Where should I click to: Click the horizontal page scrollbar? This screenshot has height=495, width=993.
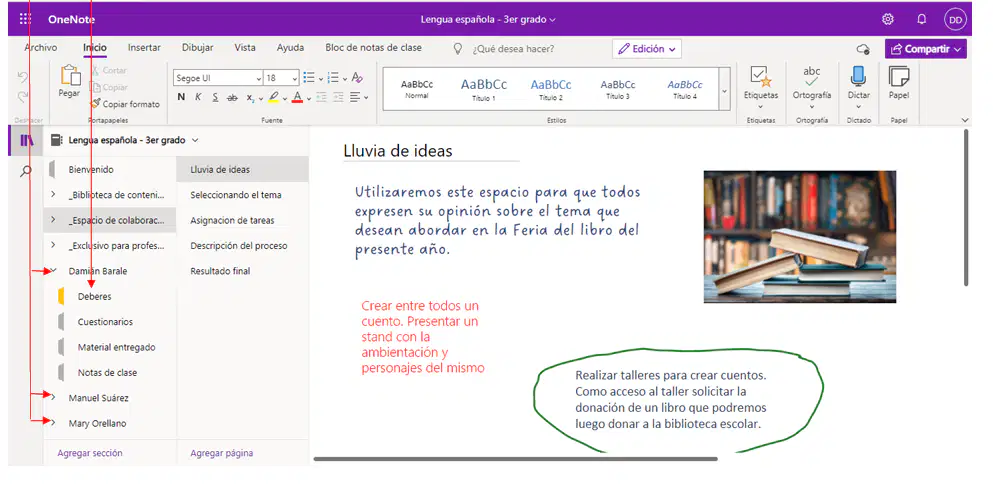coord(515,459)
